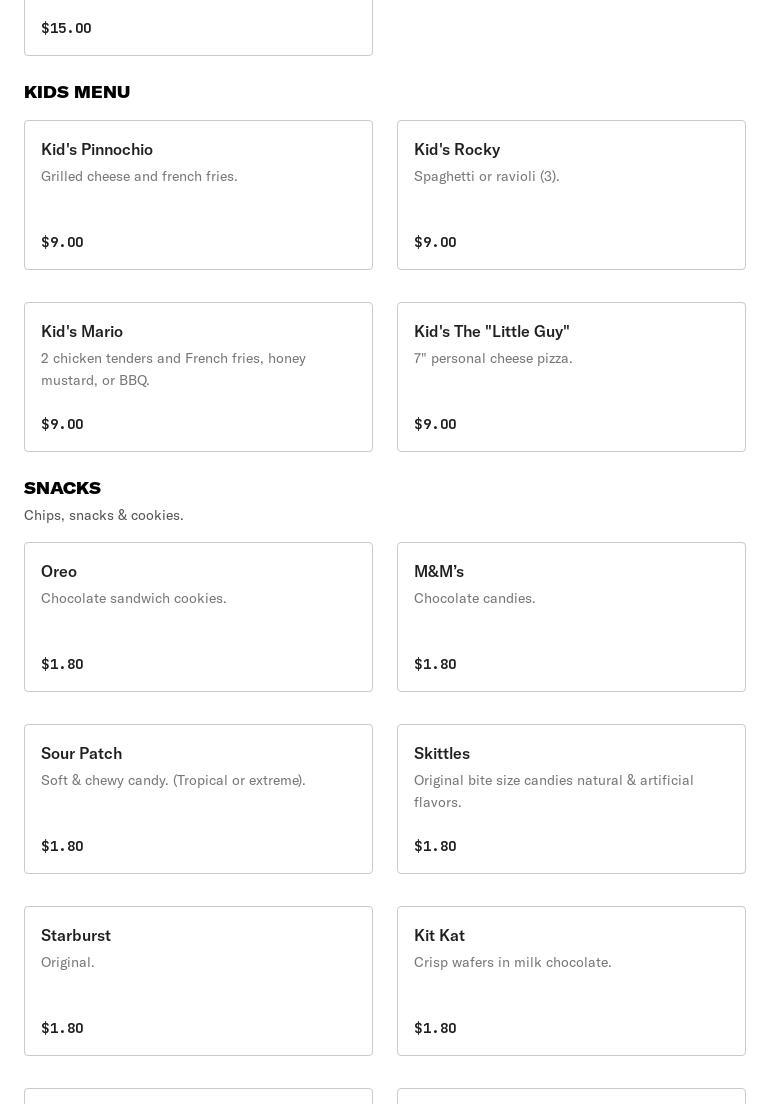Image resolution: width=770 pixels, height=1104 pixels.
Task: Select the Starburst Original item
Action: 198,981
